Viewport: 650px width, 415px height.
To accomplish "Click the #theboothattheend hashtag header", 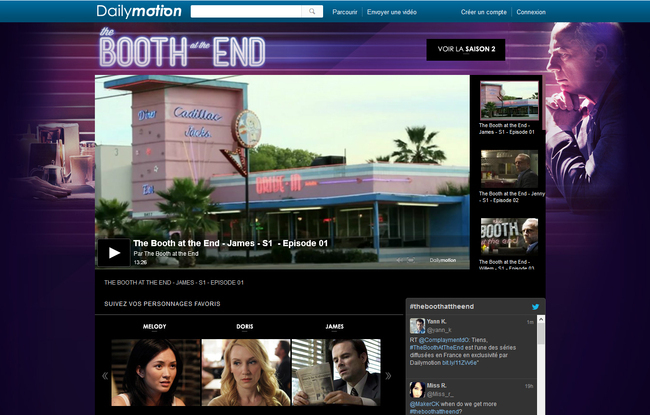I will pyautogui.click(x=441, y=307).
